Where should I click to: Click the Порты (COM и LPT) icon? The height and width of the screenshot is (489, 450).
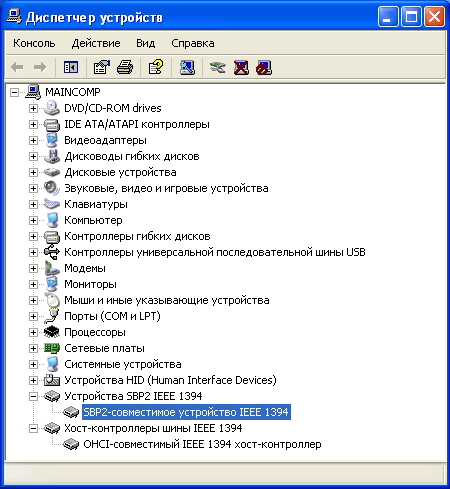[x=52, y=316]
